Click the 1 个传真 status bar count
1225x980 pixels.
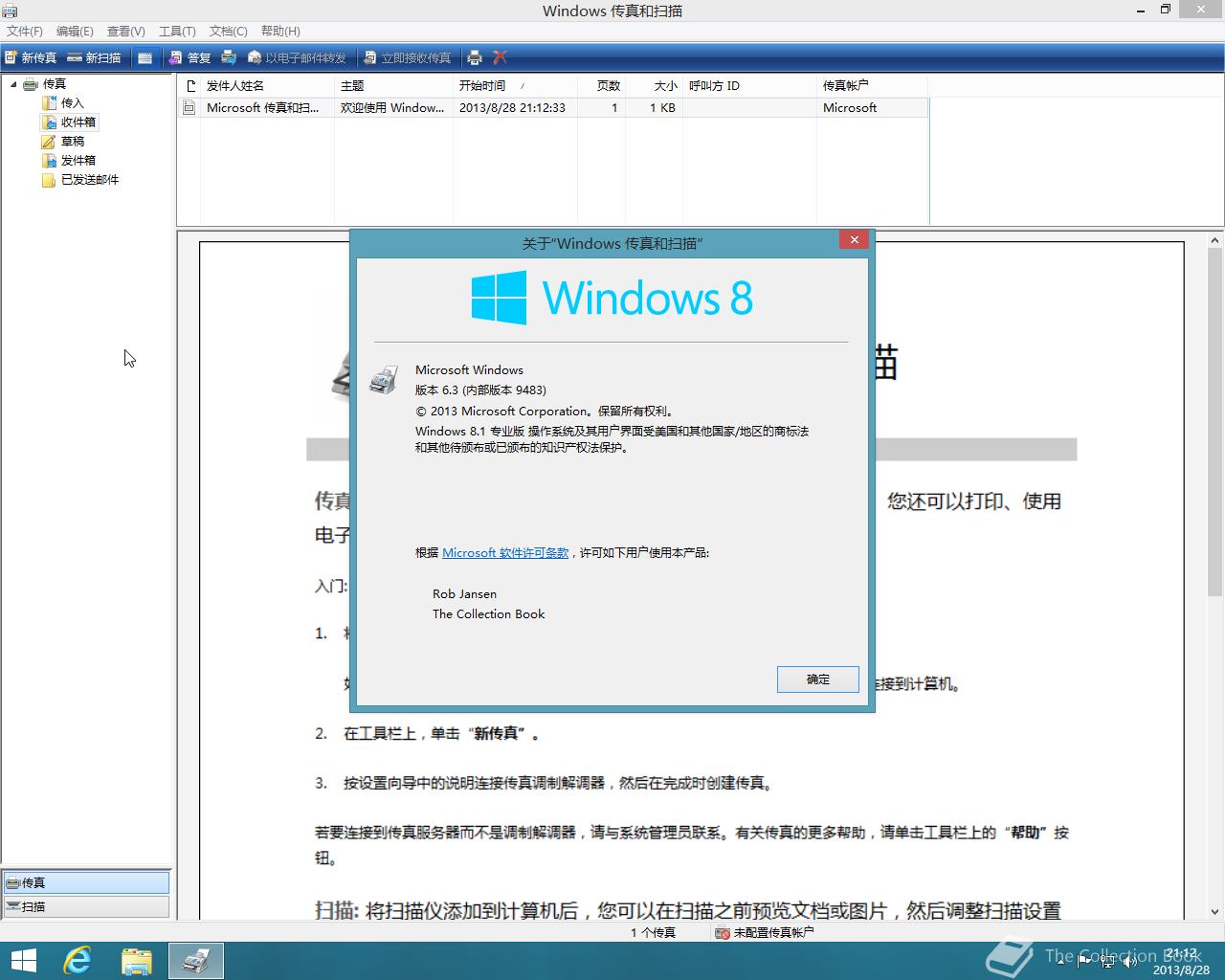pyautogui.click(x=653, y=932)
